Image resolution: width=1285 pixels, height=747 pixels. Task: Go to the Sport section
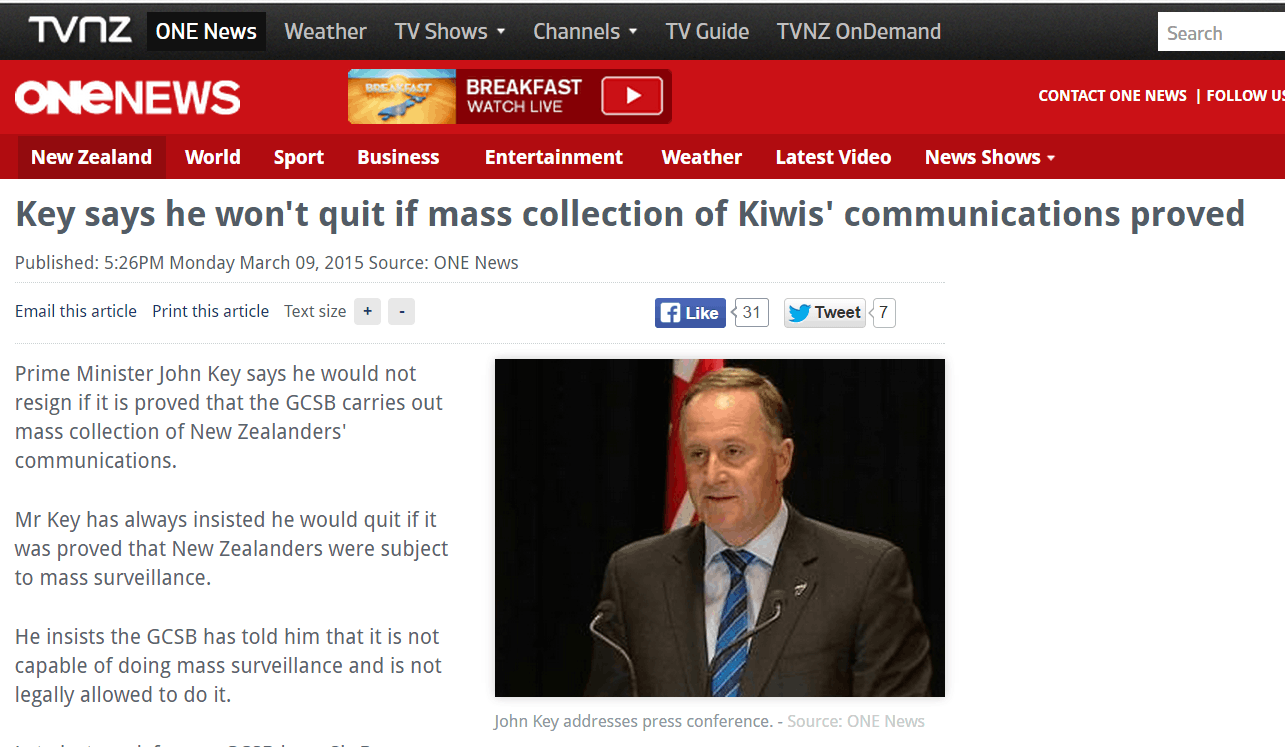[299, 157]
